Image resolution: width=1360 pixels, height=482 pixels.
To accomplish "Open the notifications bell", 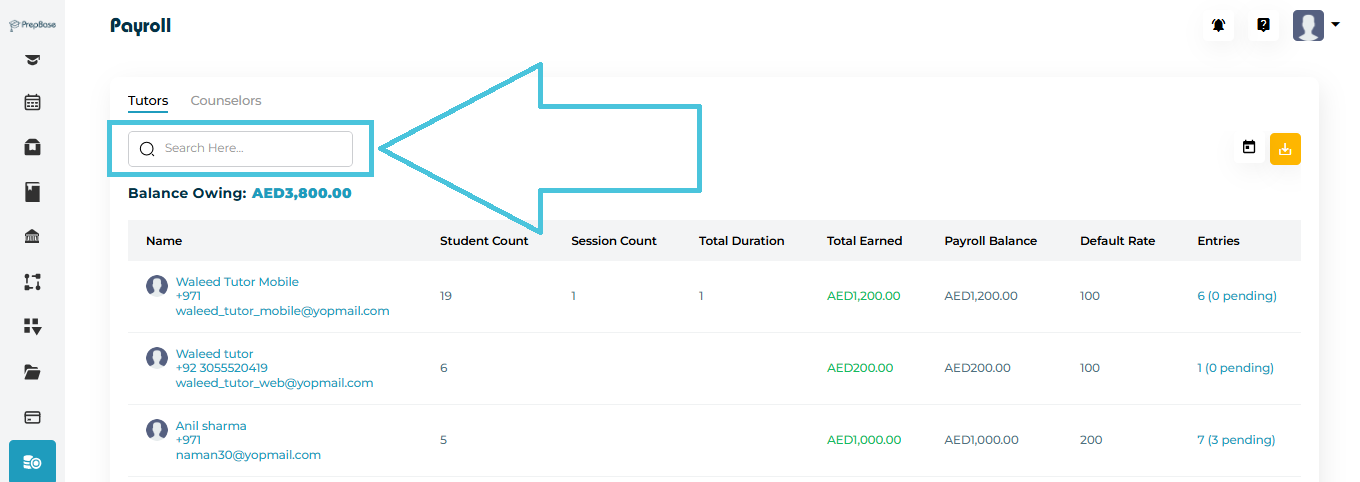I will (1218, 26).
